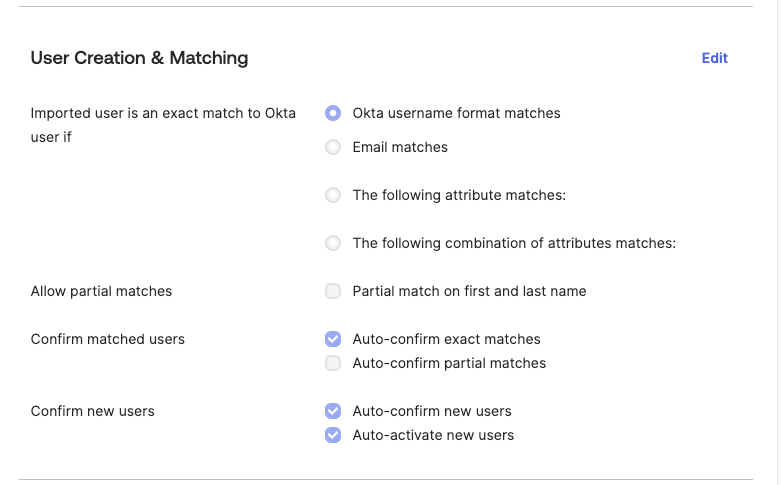Image resolution: width=781 pixels, height=485 pixels.
Task: Click the 'Confirm matched users' row label
Action: coord(108,339)
